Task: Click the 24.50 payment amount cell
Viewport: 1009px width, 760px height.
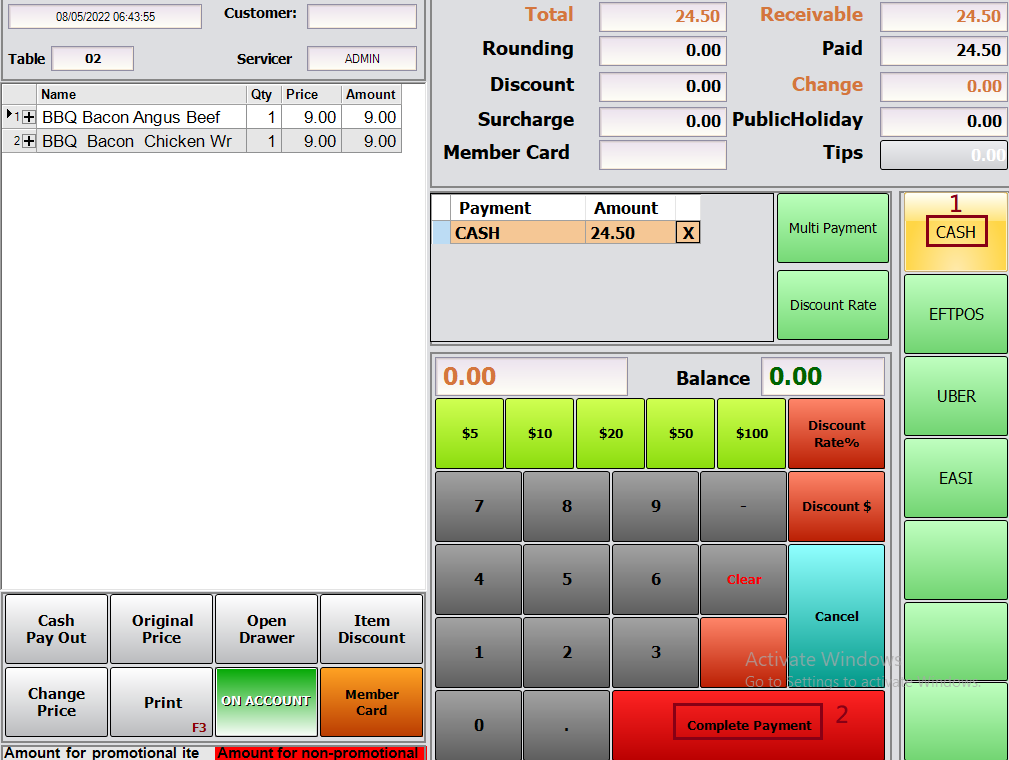Action: 630,232
